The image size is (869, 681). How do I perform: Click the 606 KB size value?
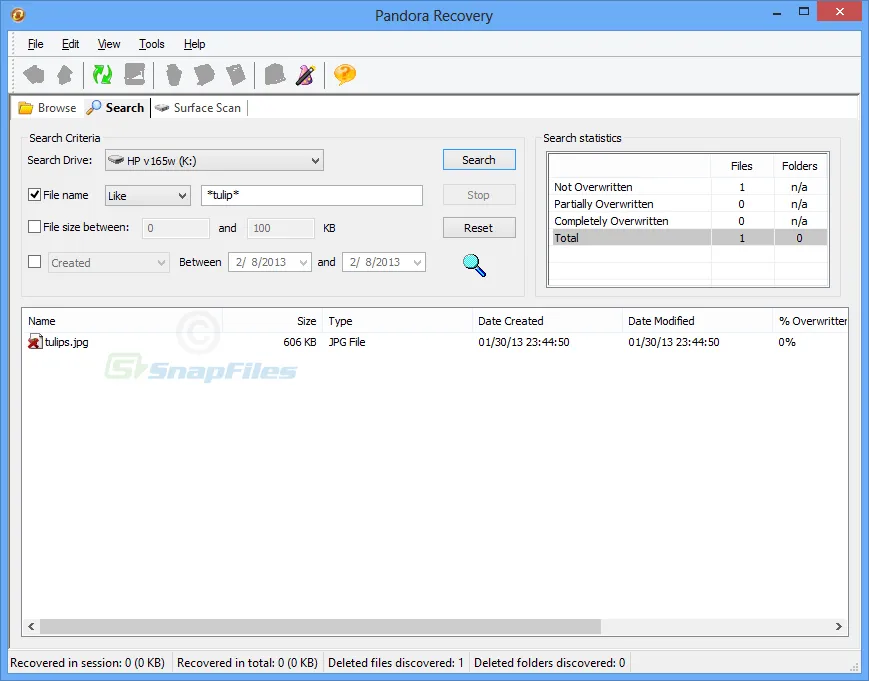(x=299, y=342)
